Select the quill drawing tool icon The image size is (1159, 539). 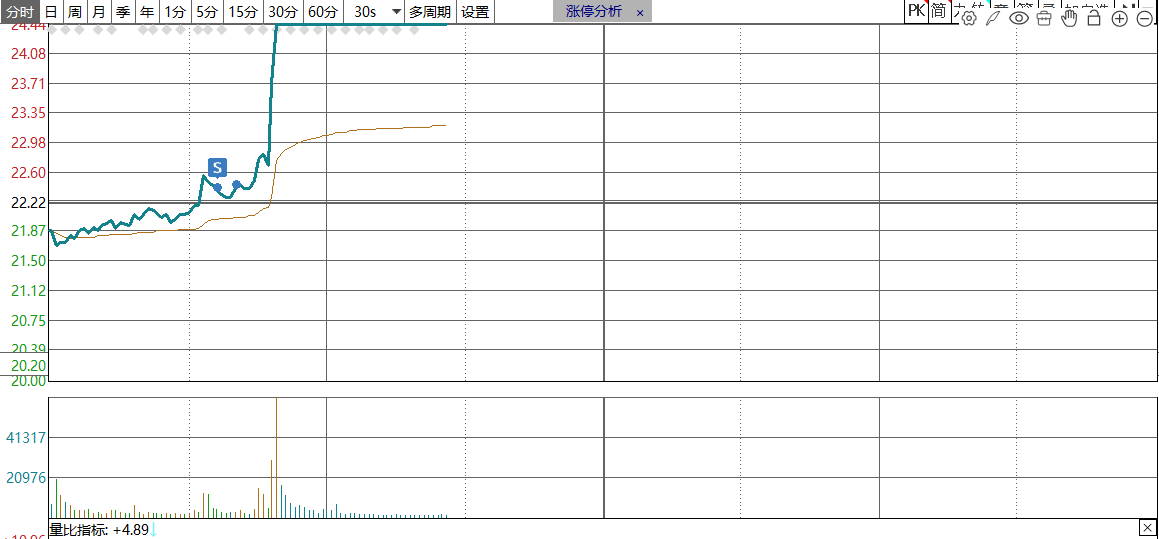click(x=993, y=18)
